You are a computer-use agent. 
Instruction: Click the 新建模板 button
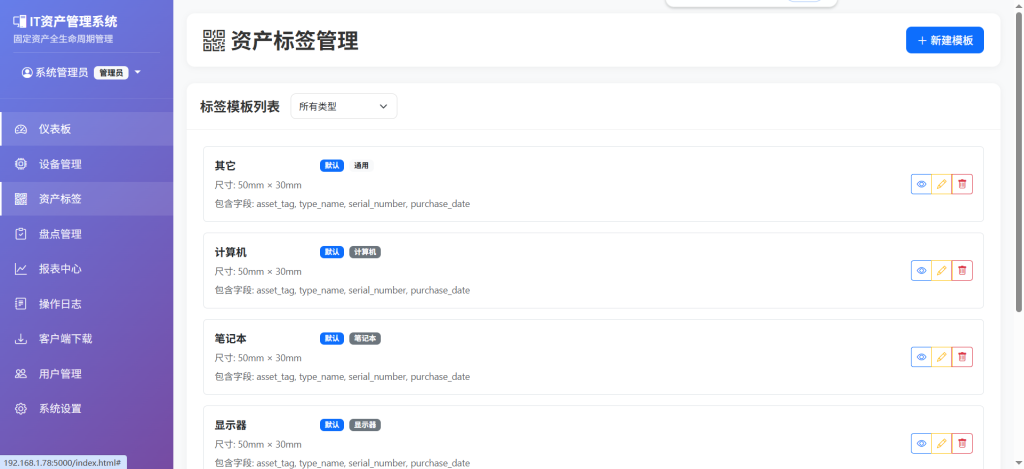coord(944,40)
